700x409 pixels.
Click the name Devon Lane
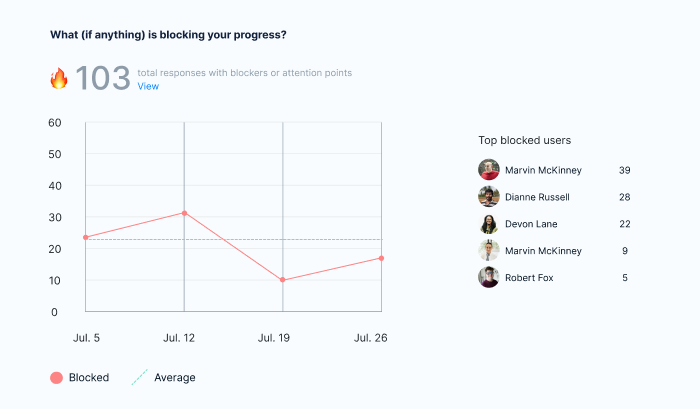click(x=531, y=224)
